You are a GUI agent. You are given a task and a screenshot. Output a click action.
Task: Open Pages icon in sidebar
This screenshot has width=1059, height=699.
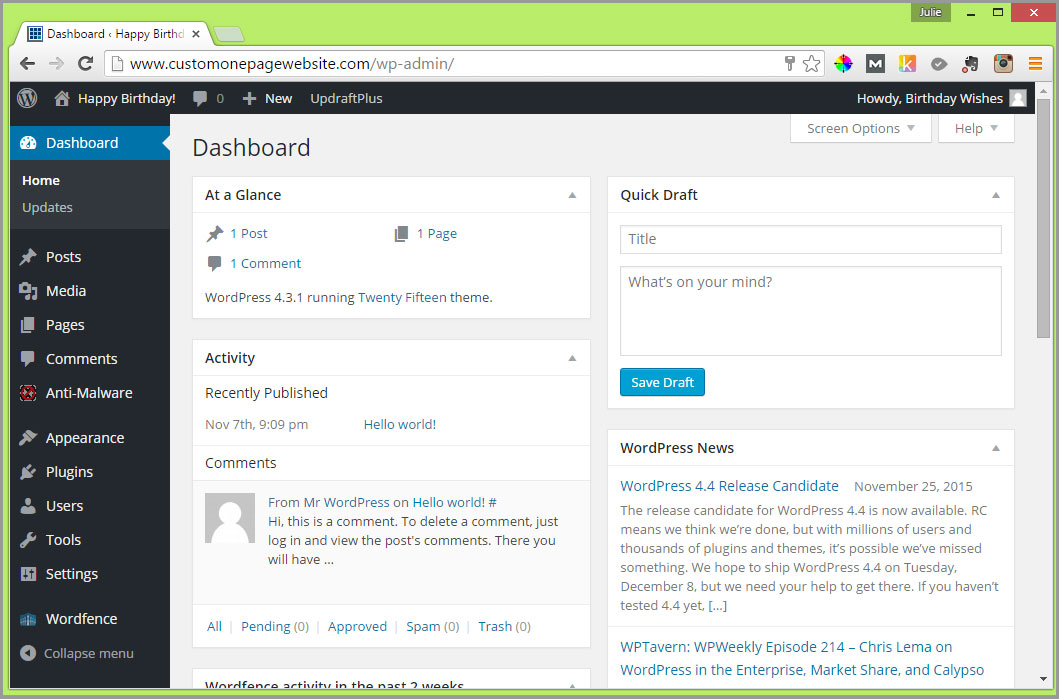[28, 325]
